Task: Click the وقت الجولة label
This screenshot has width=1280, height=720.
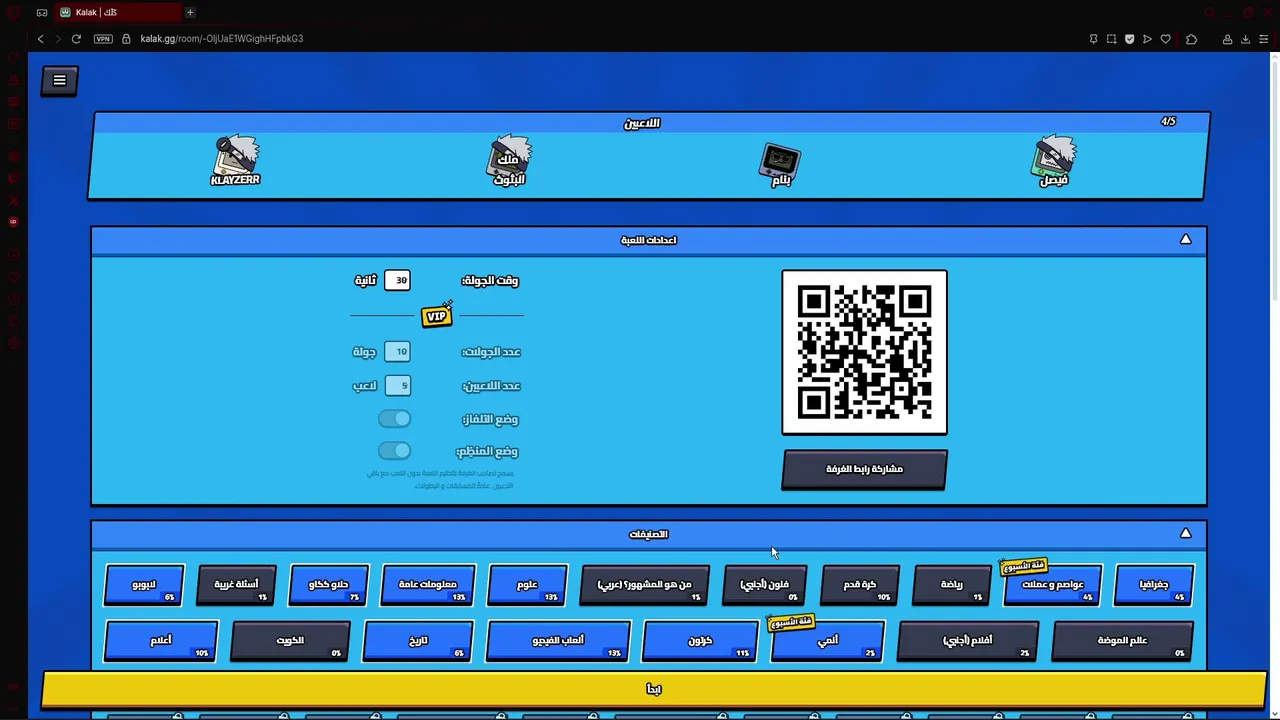Action: pos(490,281)
